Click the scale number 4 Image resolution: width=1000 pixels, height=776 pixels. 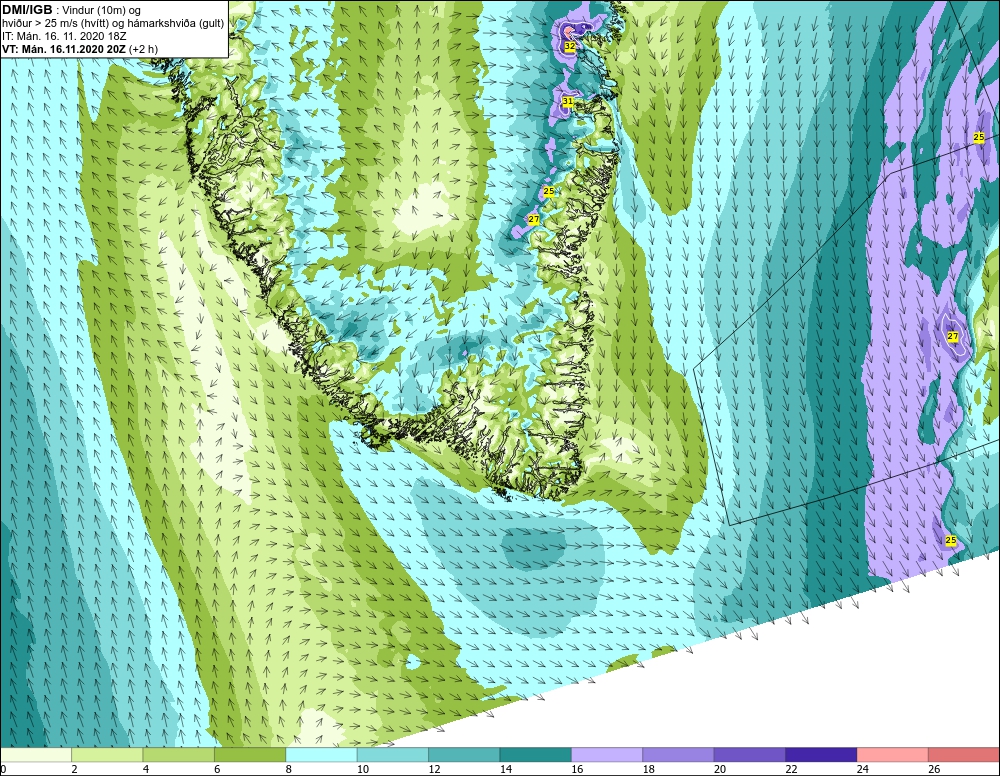[146, 769]
